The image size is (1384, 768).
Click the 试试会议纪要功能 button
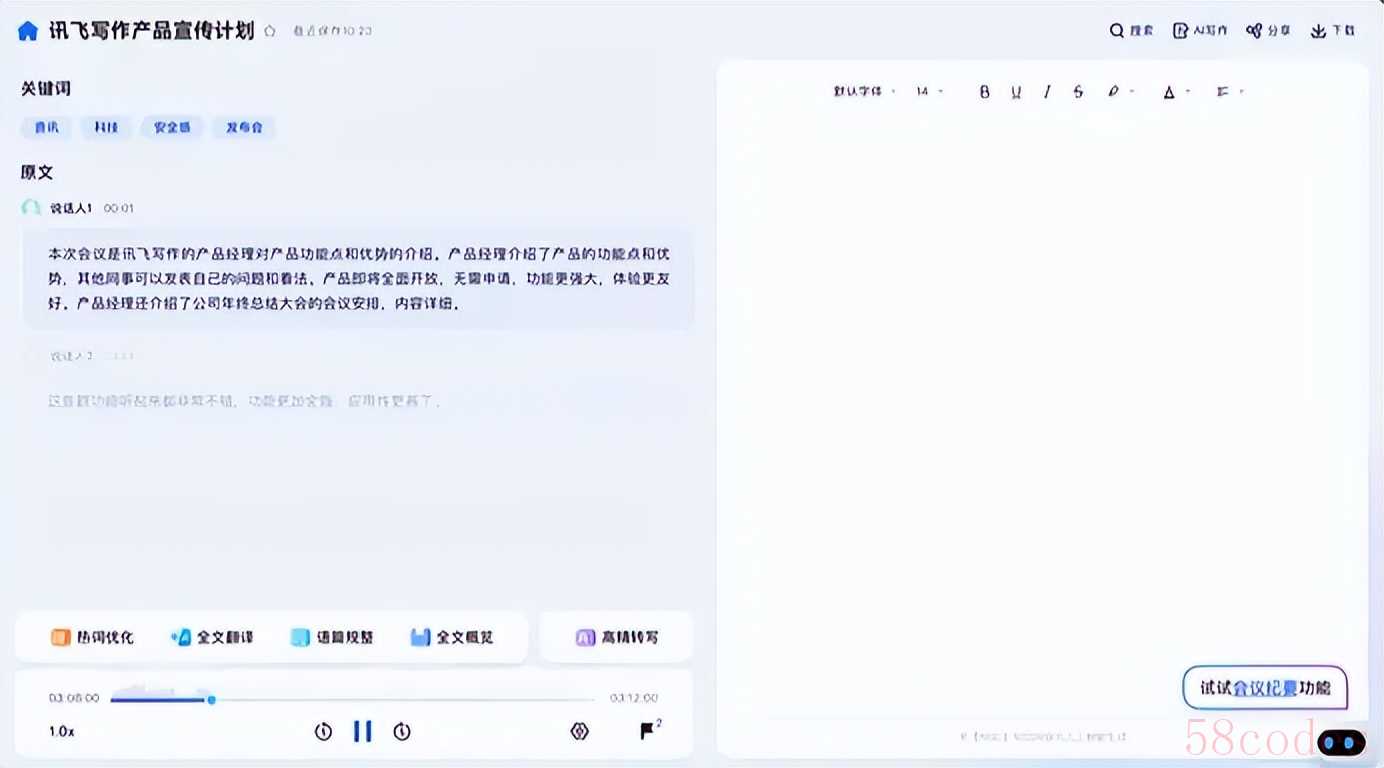[1265, 688]
